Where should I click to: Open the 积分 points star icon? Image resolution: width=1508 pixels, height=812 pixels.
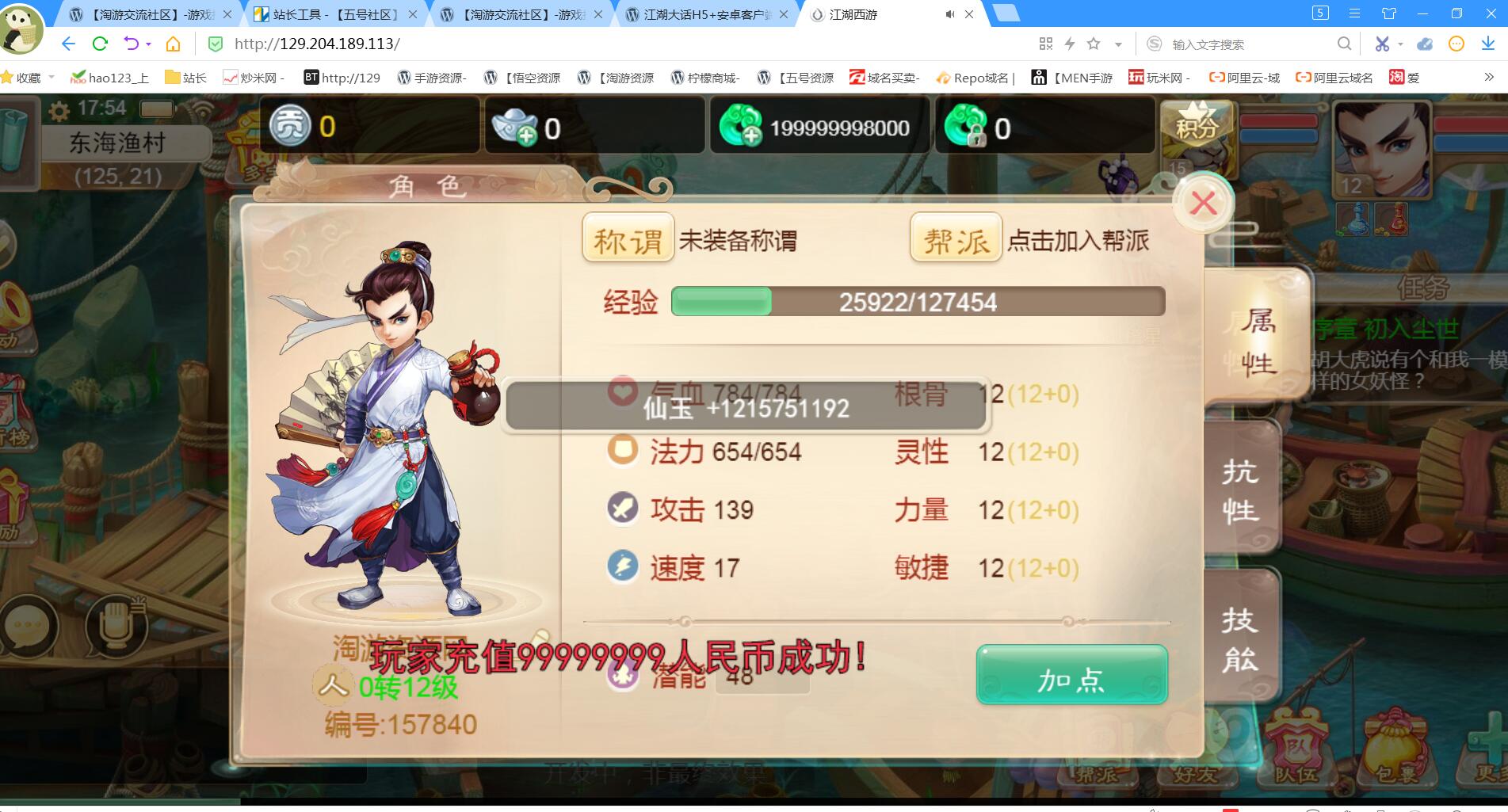[x=1197, y=127]
